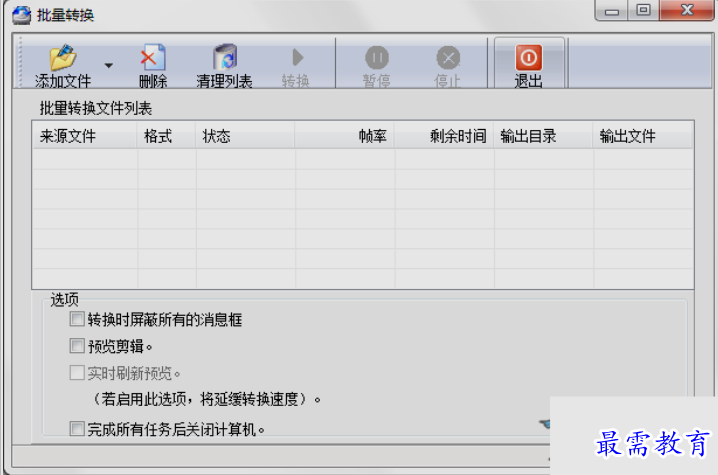The width and height of the screenshot is (718, 475).
Task: Click the 来源文件 column header
Action: click(x=85, y=136)
